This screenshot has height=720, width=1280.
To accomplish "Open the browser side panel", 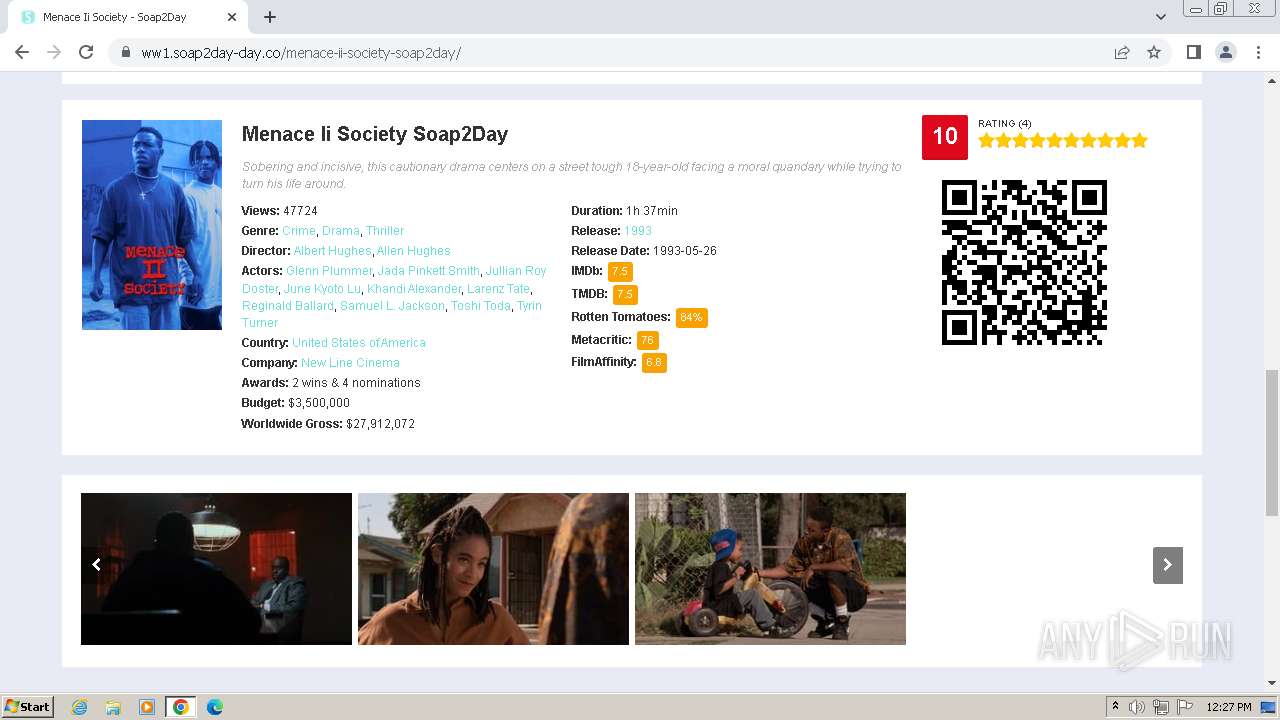I will click(1193, 52).
